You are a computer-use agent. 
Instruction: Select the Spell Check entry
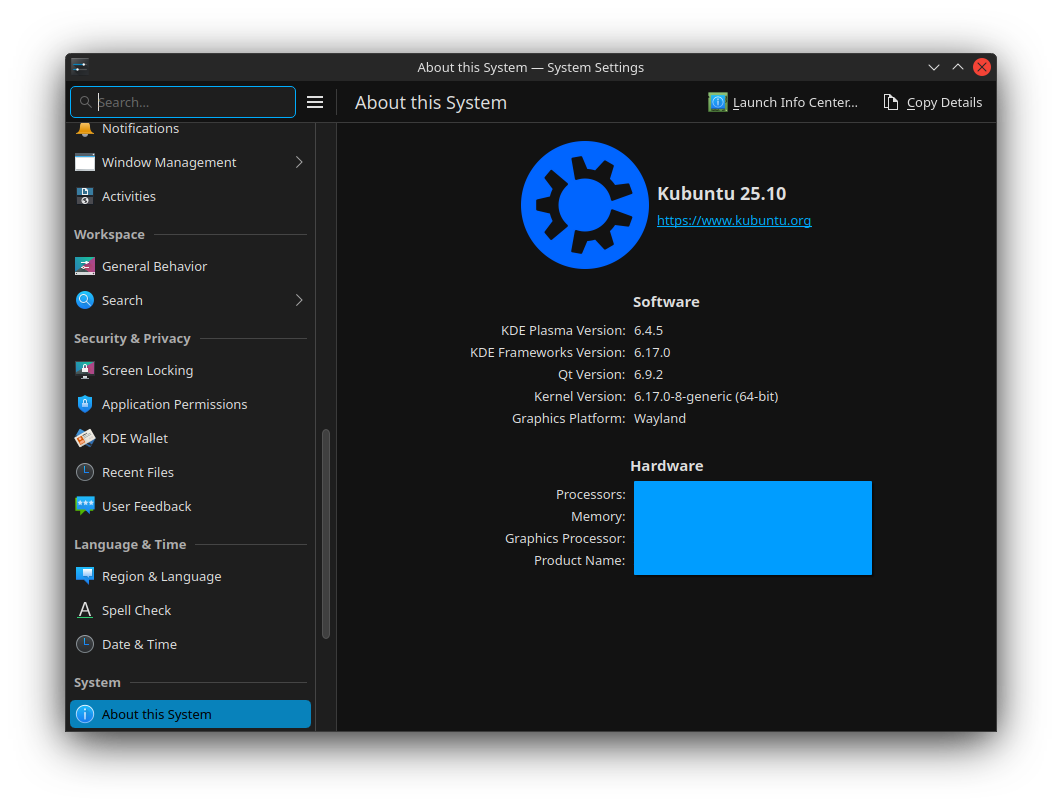(x=190, y=610)
